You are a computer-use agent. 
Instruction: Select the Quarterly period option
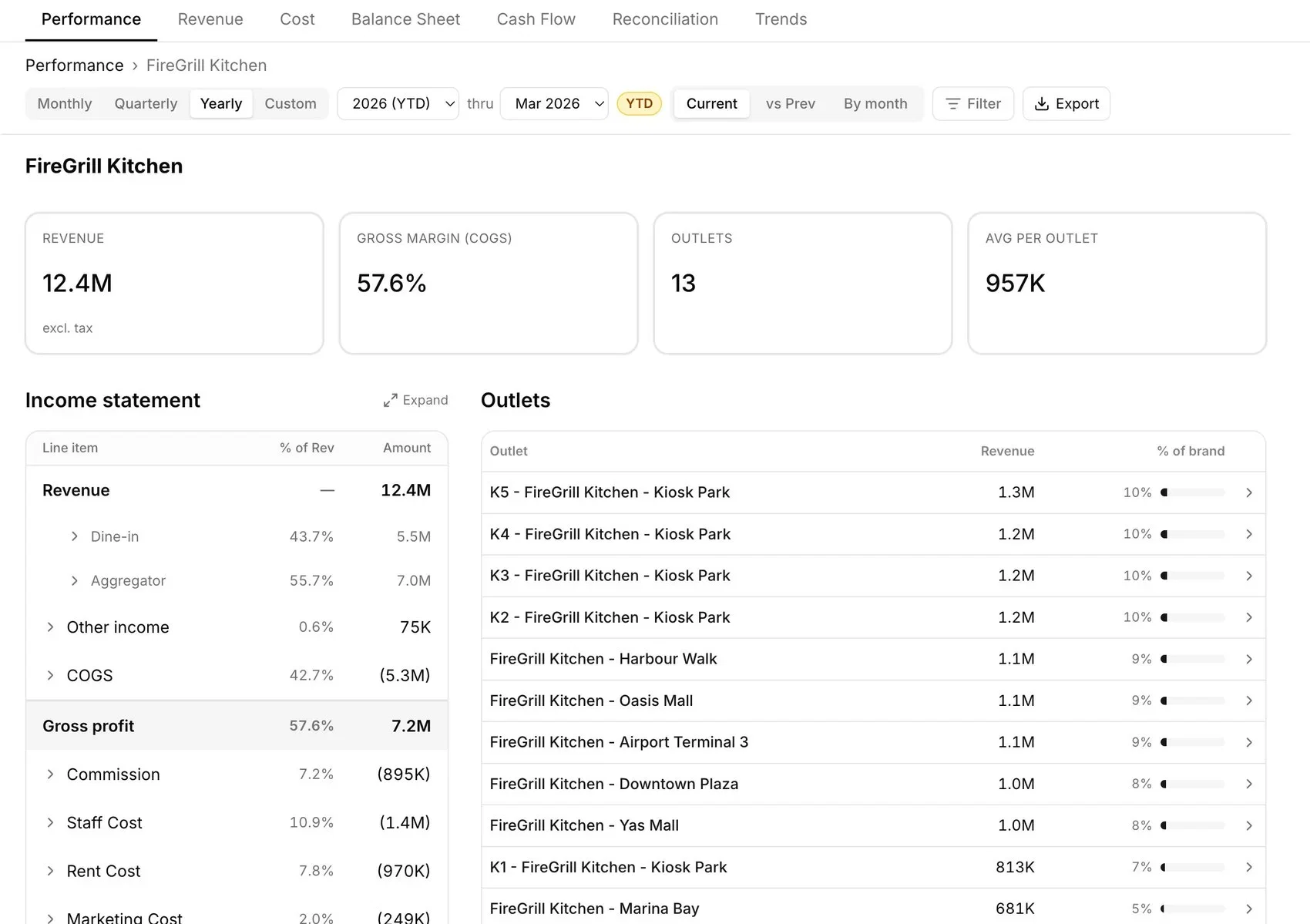coord(146,104)
